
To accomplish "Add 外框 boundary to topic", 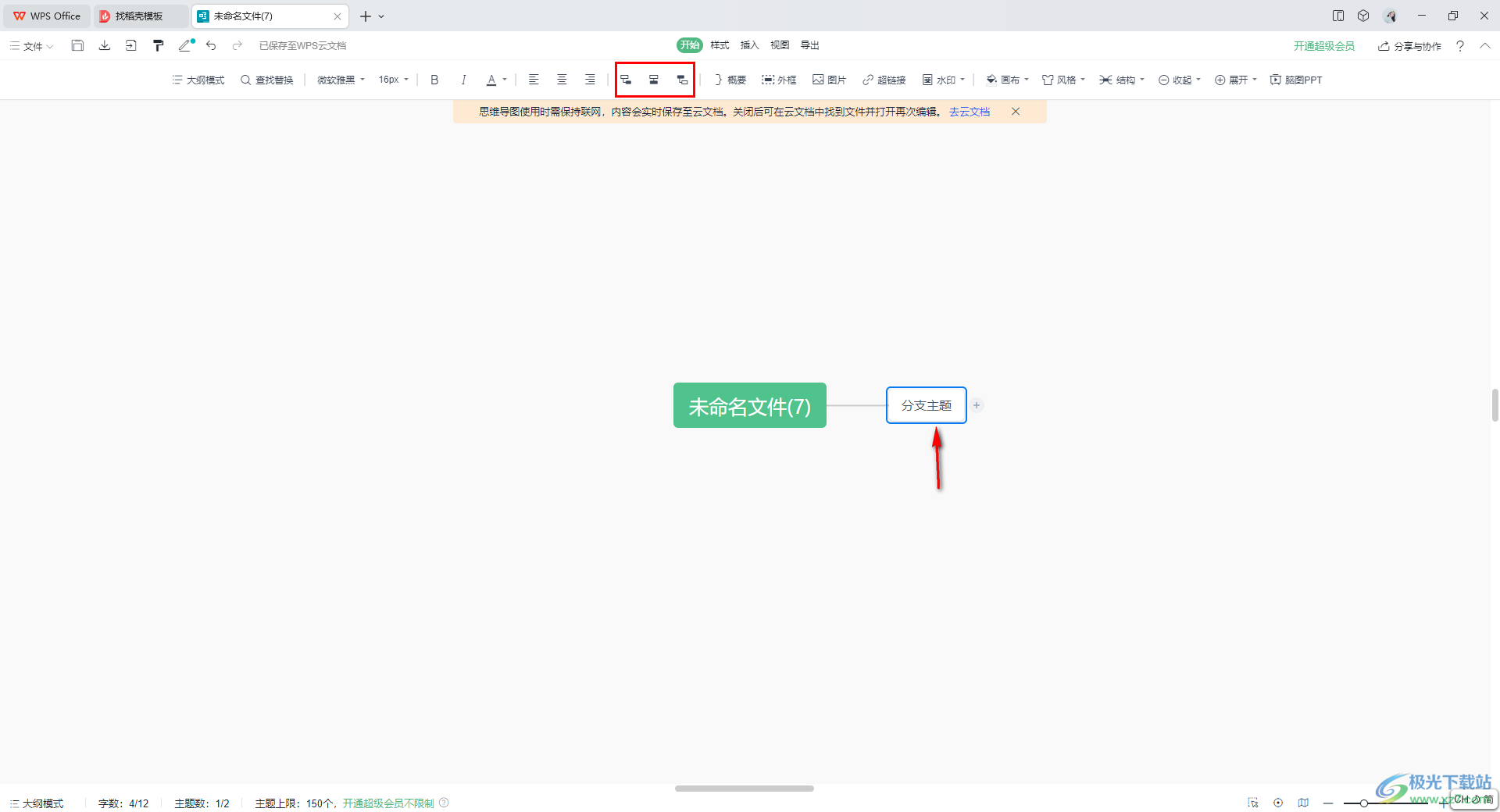I will coord(779,80).
